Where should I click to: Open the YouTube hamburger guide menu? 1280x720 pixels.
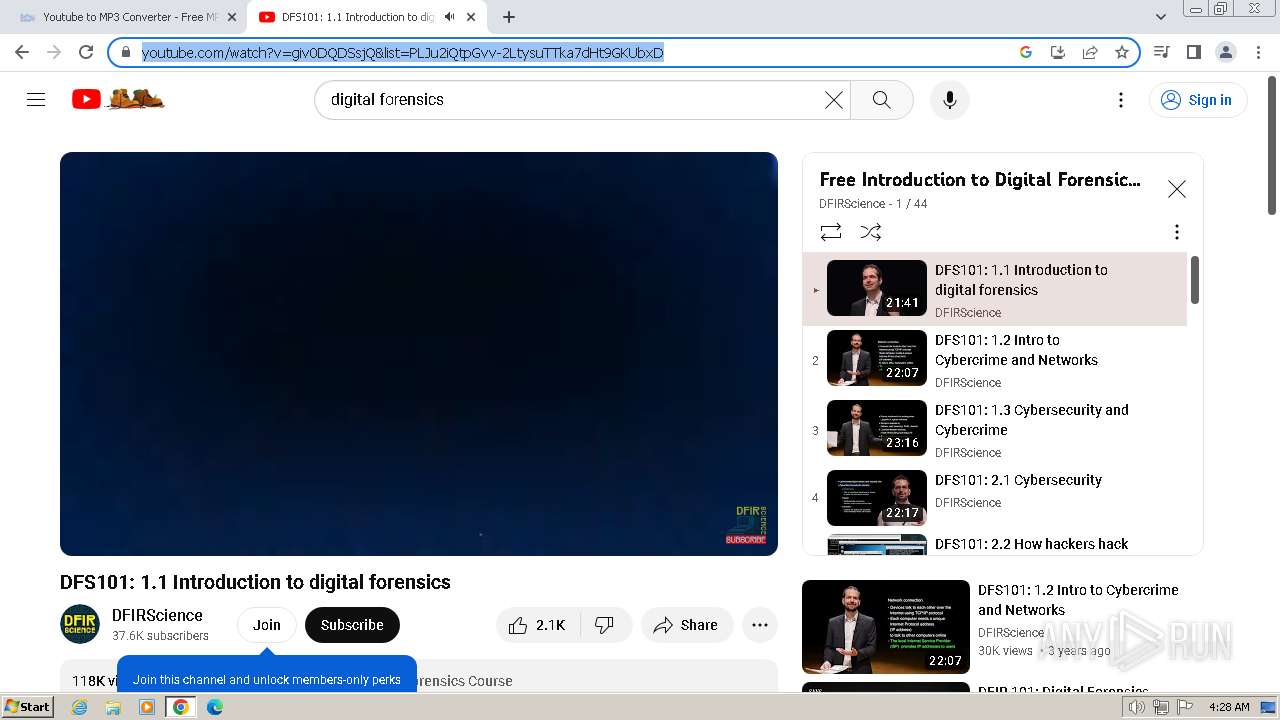click(36, 100)
